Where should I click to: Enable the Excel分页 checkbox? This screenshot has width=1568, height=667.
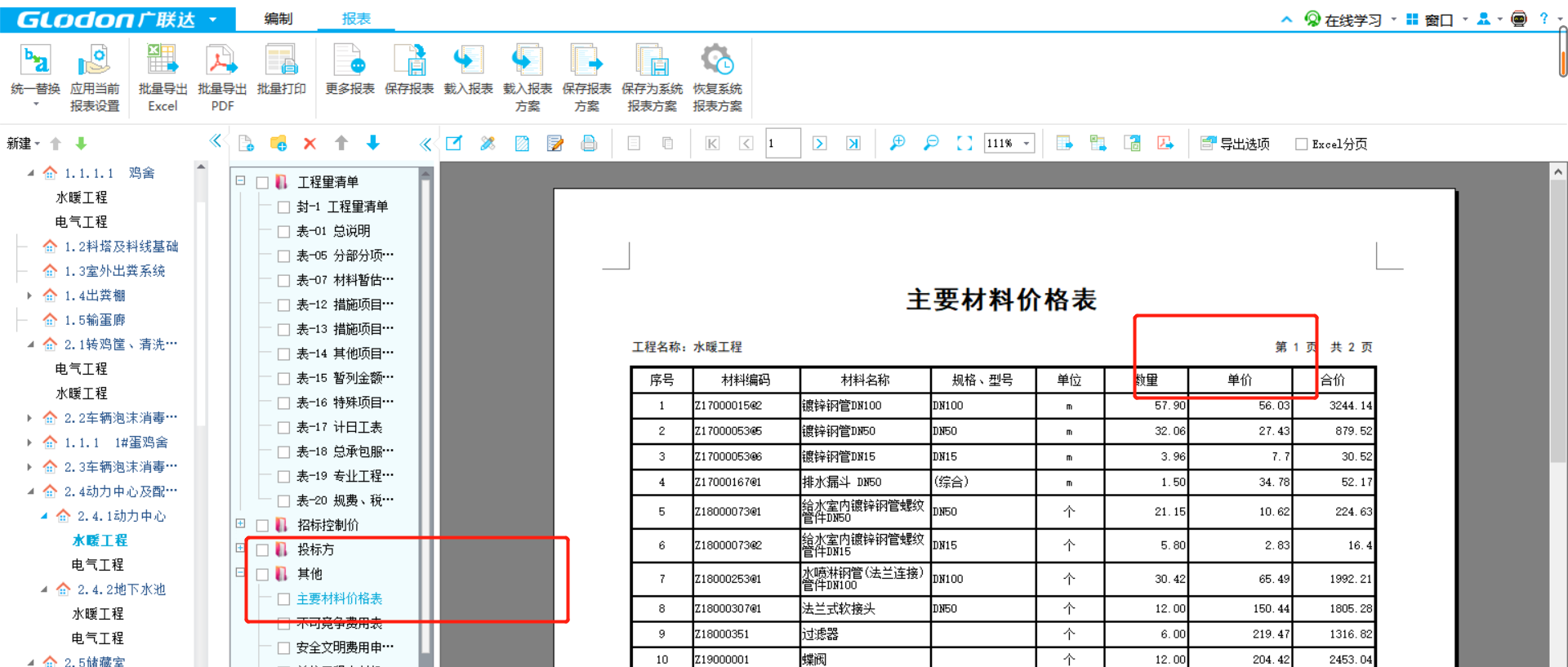click(1301, 144)
